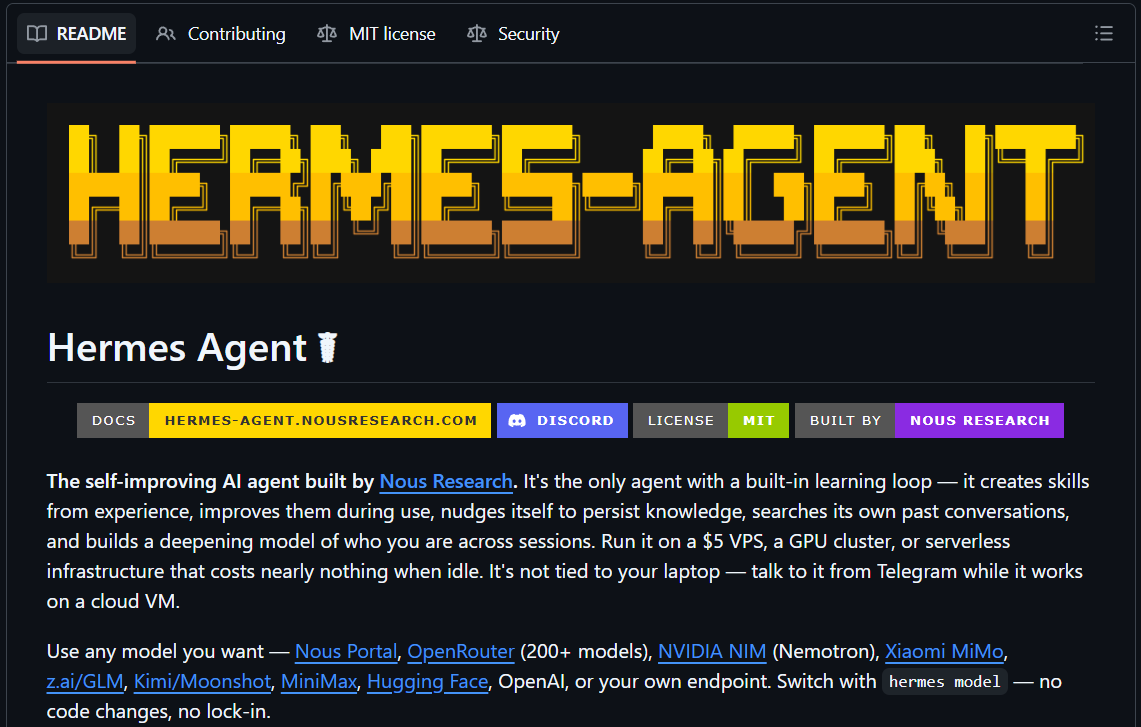
Task: Open the Contributing tab
Action: tap(221, 33)
